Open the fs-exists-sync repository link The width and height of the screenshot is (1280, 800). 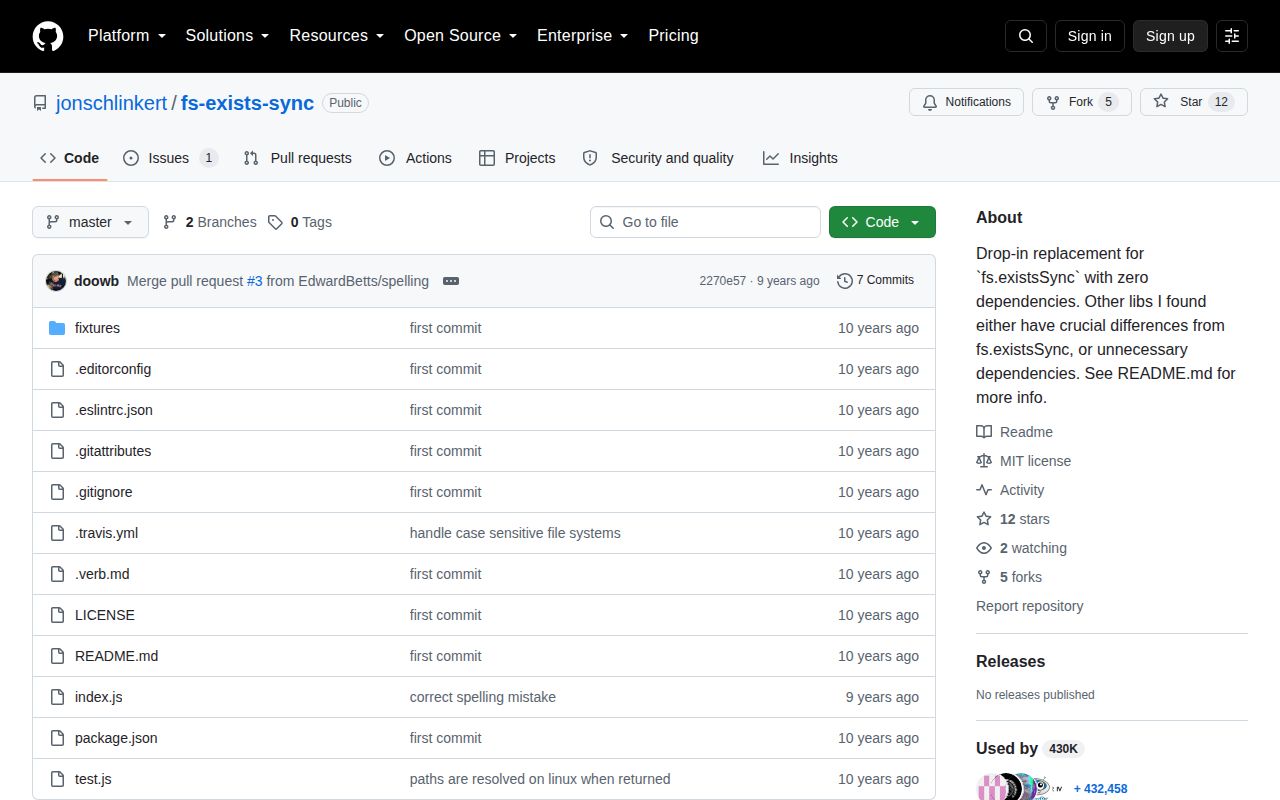click(247, 103)
